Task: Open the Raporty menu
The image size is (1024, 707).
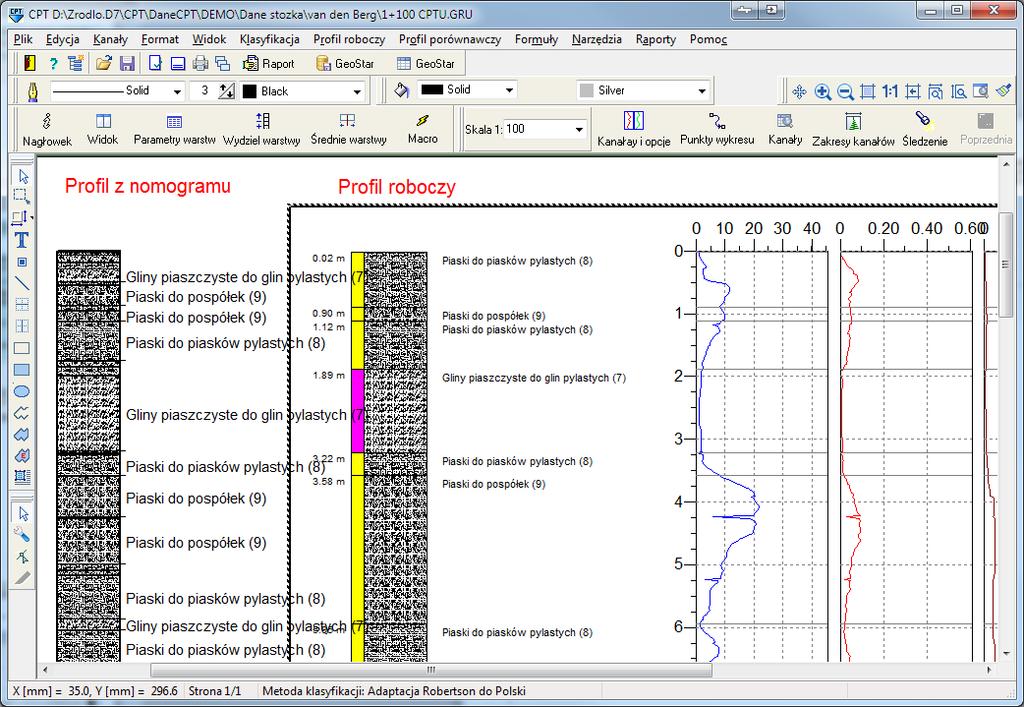Action: pos(656,39)
